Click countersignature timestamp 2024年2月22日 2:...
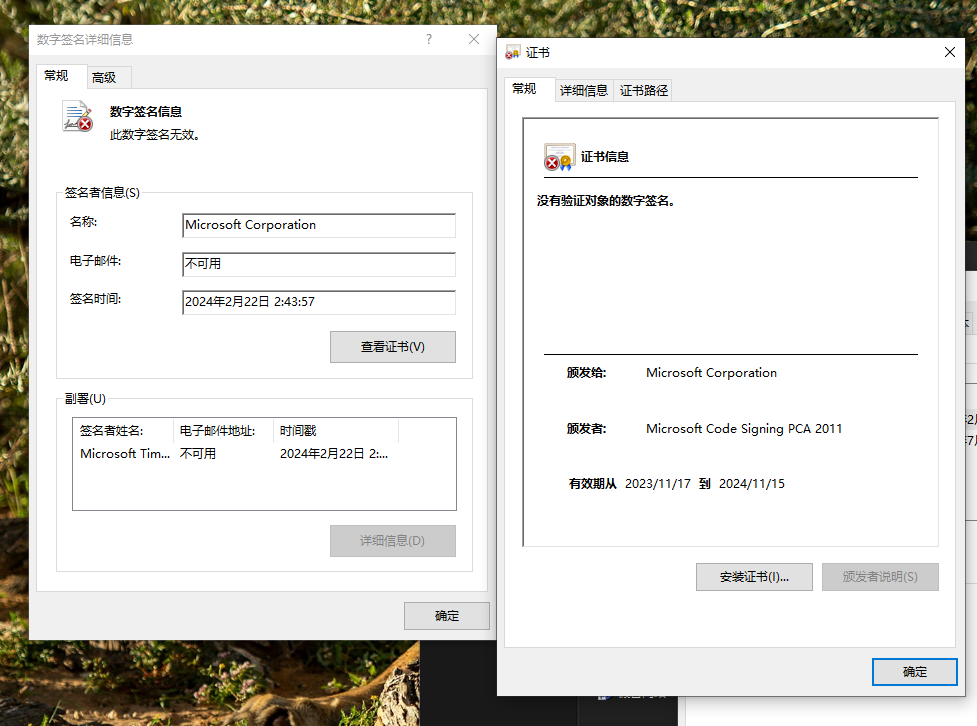 334,454
